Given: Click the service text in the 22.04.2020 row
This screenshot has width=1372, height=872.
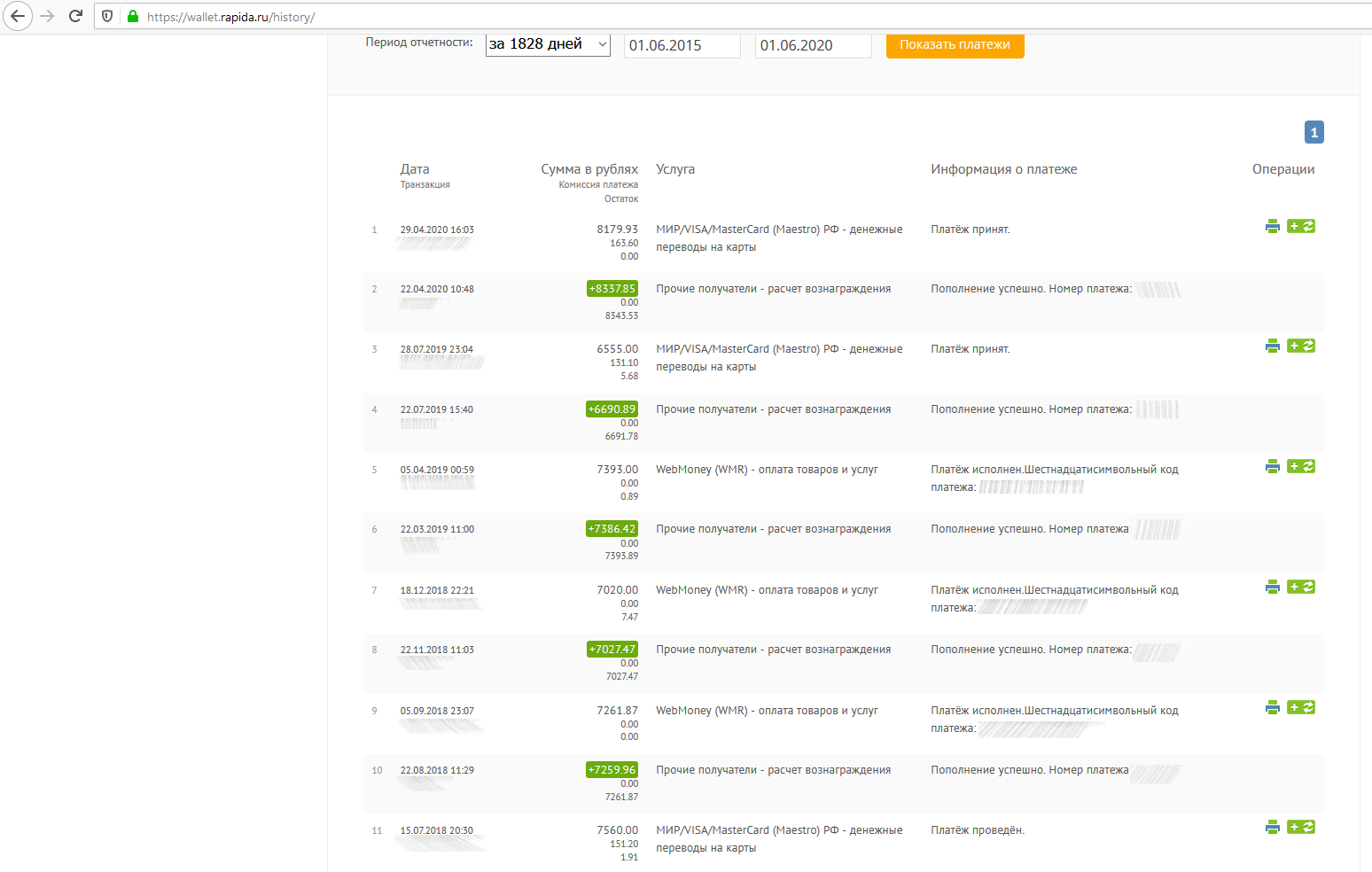Looking at the screenshot, I should point(774,289).
